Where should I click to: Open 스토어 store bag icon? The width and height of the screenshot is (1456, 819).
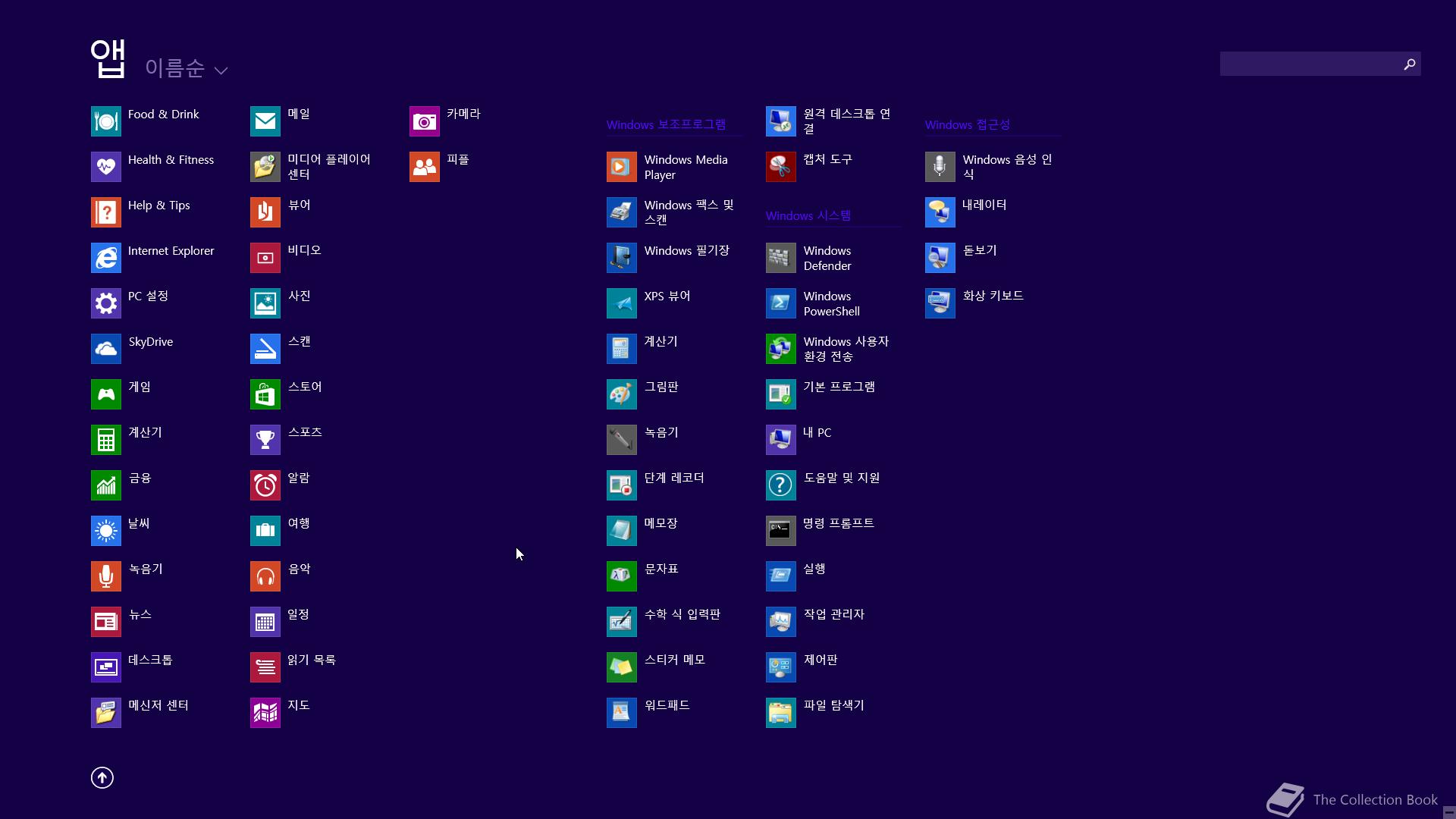pyautogui.click(x=265, y=394)
